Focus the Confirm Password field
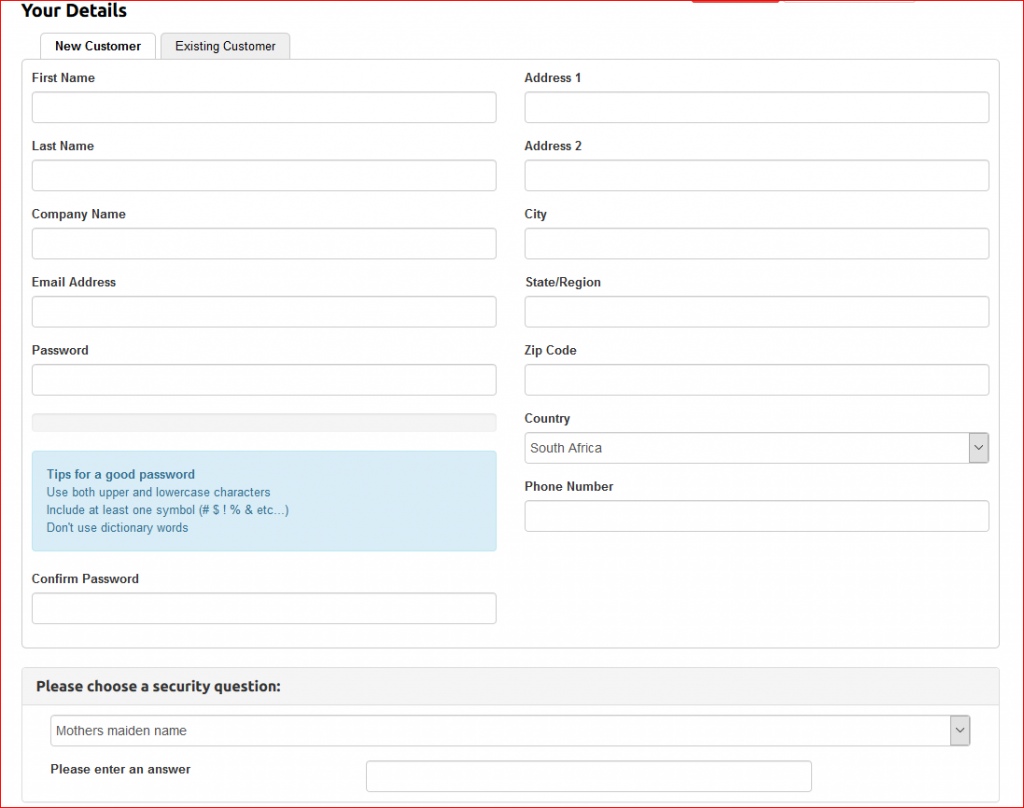 264,608
